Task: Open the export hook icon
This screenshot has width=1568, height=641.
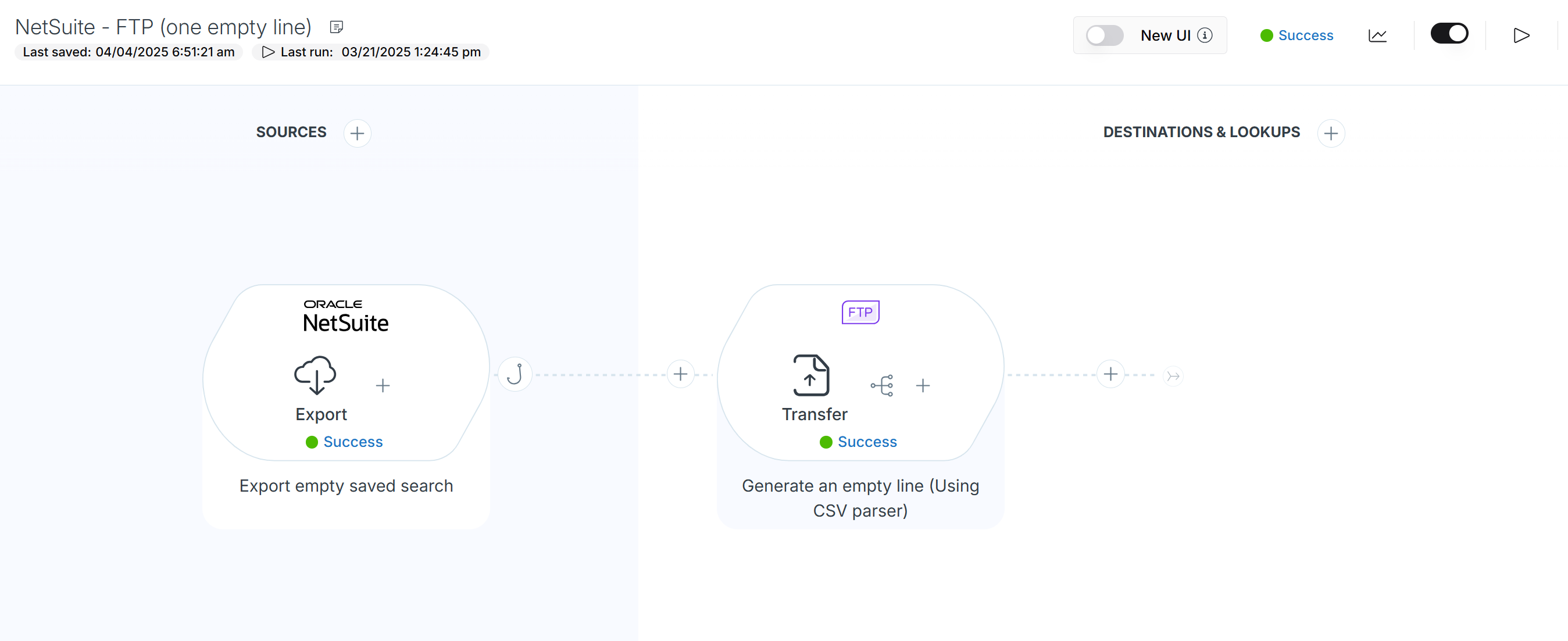Action: (515, 374)
